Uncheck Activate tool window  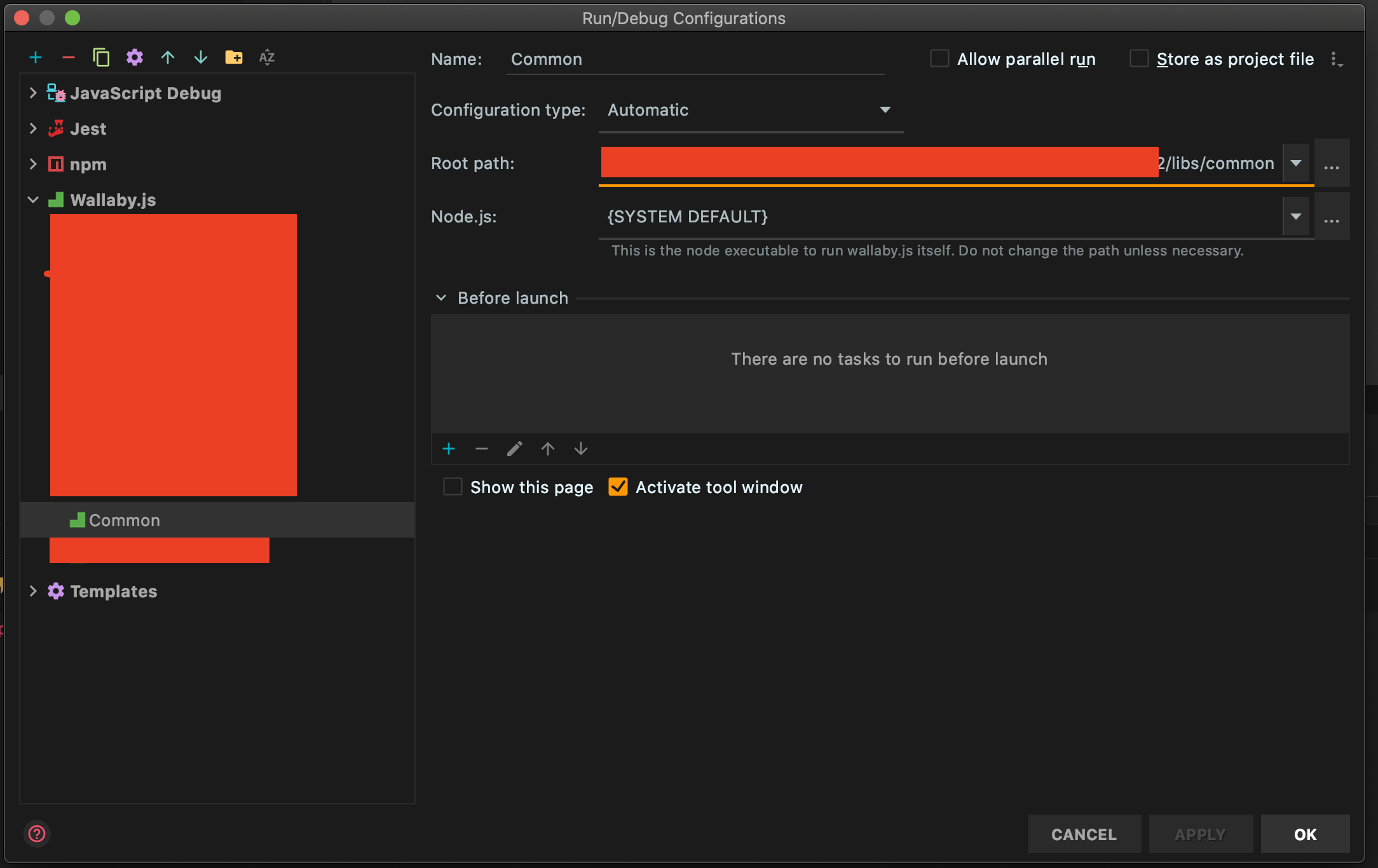618,487
